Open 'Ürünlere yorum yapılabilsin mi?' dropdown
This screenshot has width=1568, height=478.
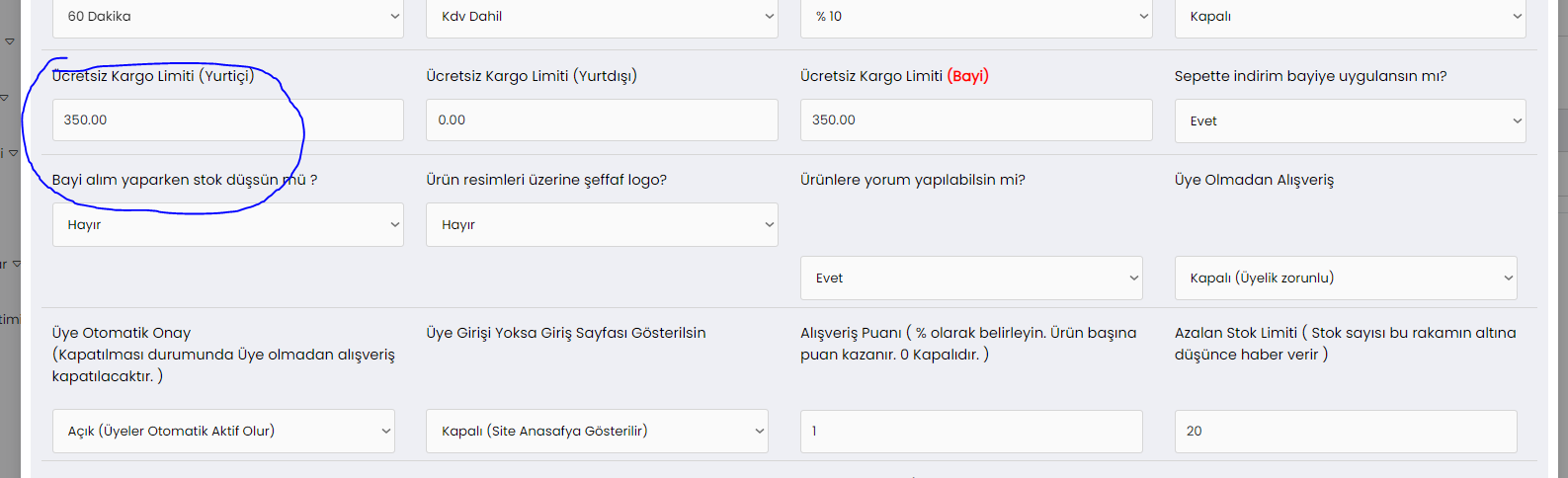[x=970, y=279]
